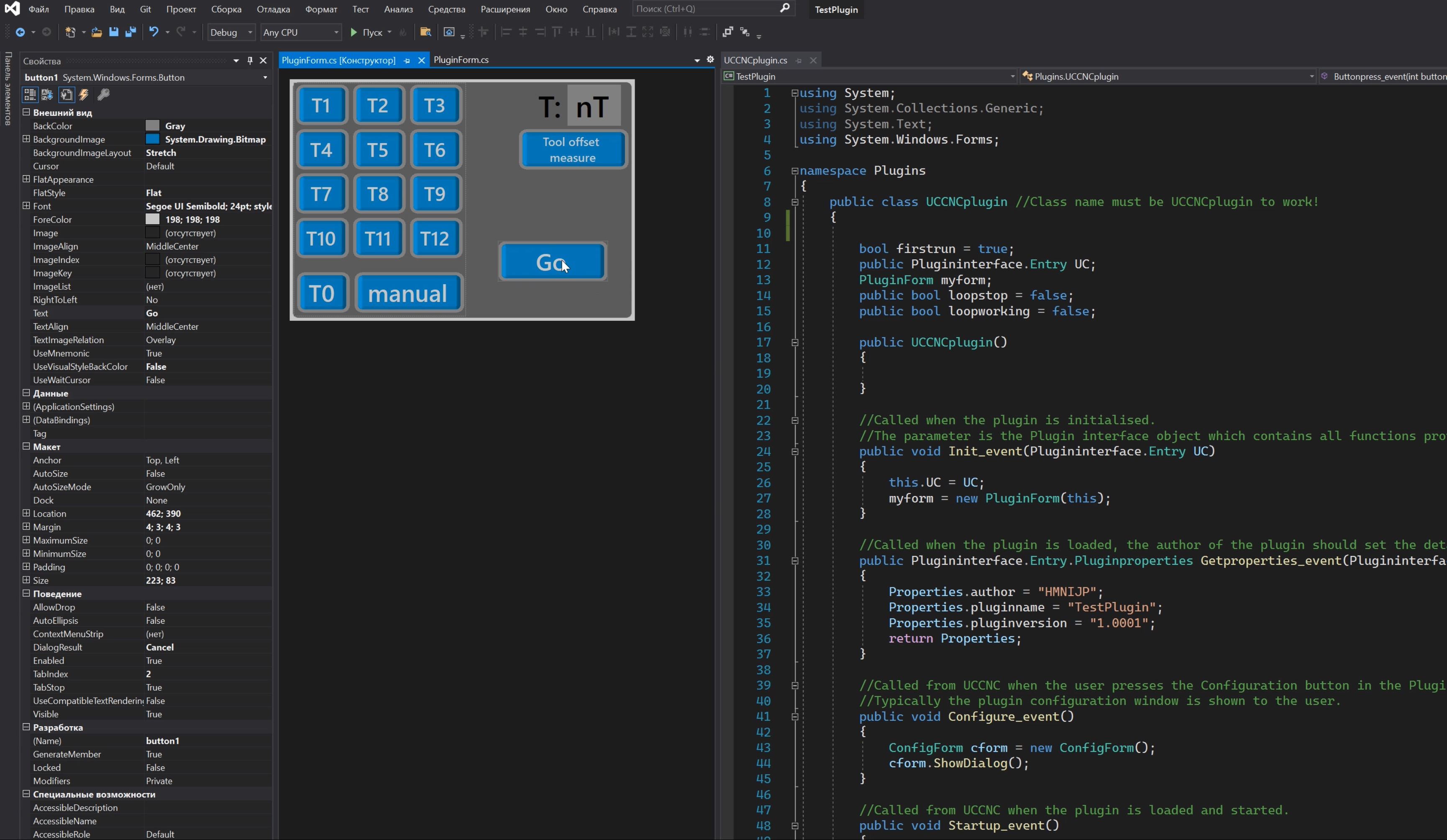Viewport: 1447px width, 840px height.
Task: Open the Отладка menu
Action: point(273,9)
